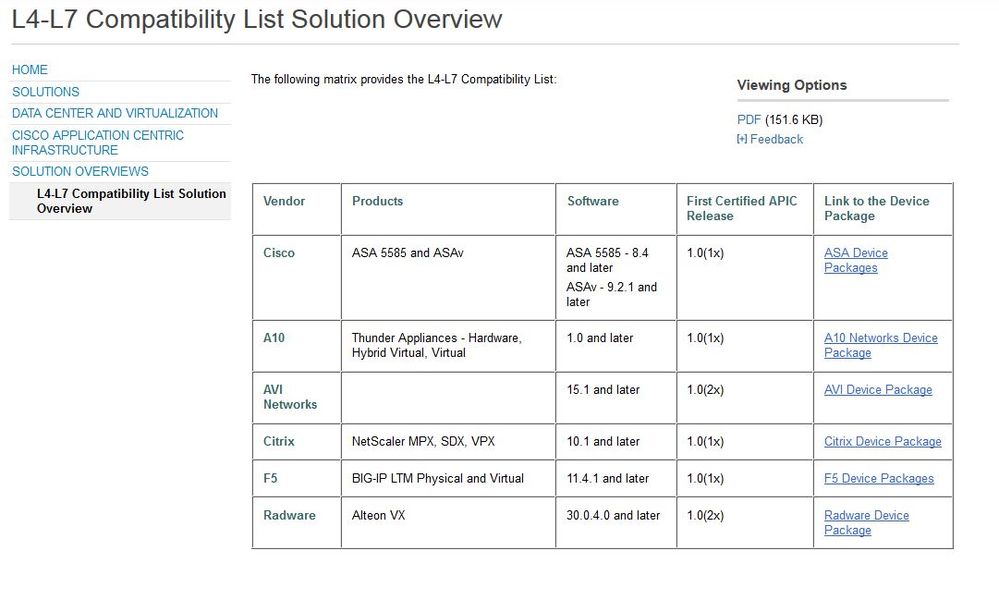The width and height of the screenshot is (999, 590).
Task: Click the Viewing Options heading
Action: coord(792,85)
